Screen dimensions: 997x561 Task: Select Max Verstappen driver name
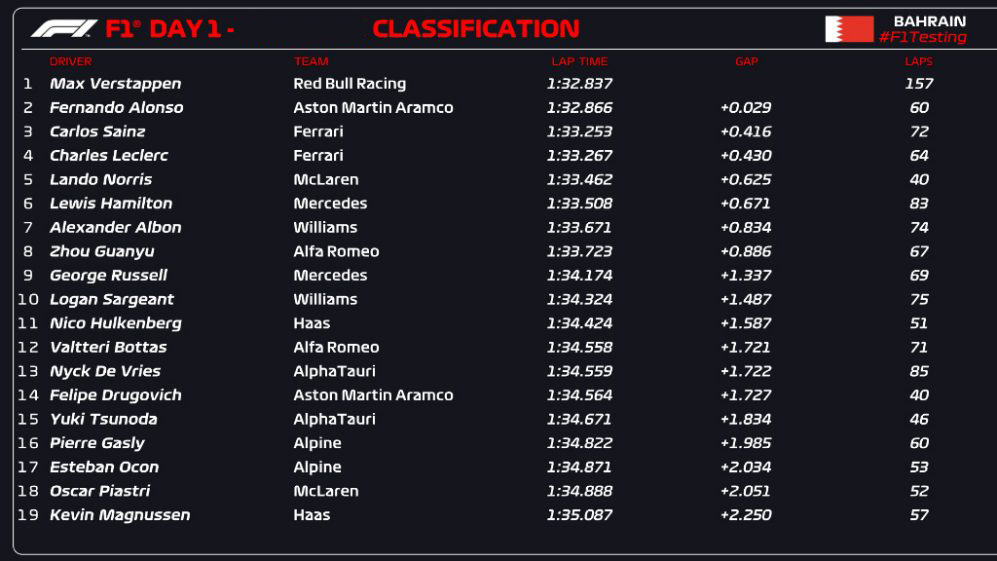pyautogui.click(x=115, y=84)
